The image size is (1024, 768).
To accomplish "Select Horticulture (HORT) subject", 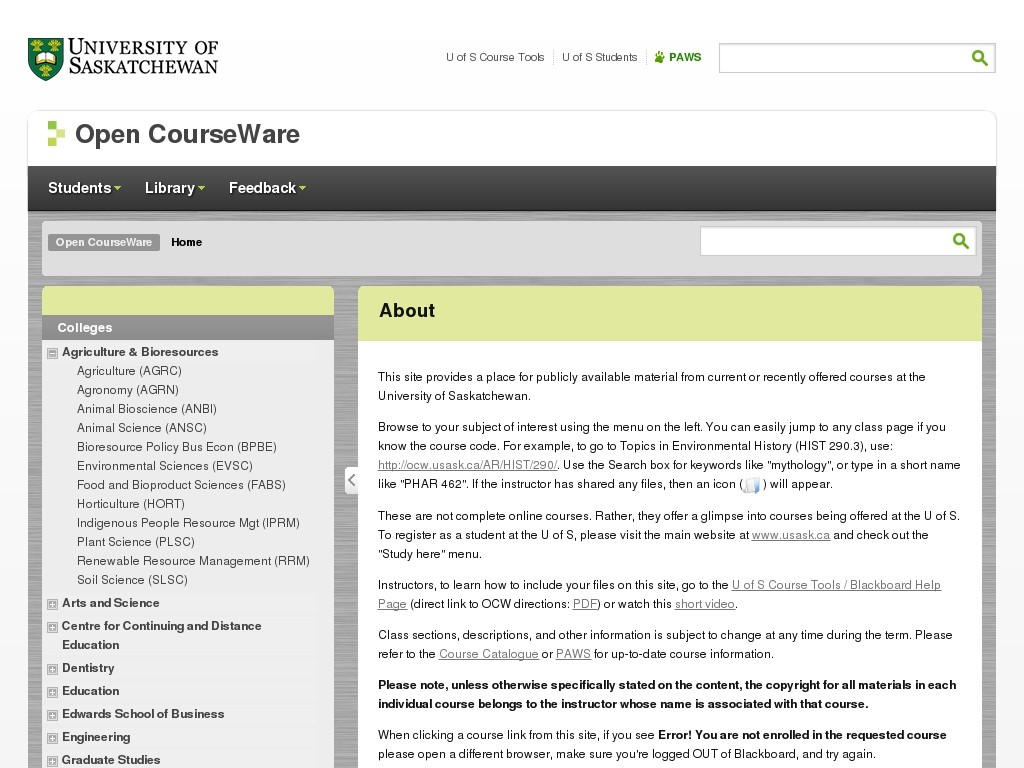I will [131, 504].
